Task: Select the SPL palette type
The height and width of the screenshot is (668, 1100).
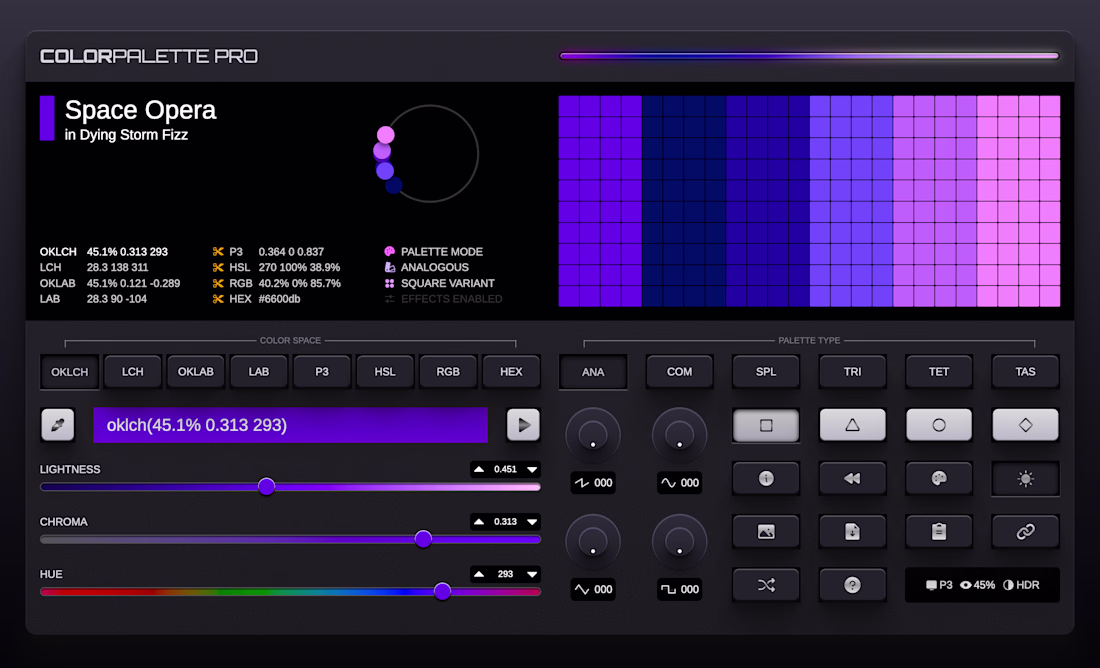Action: (766, 372)
